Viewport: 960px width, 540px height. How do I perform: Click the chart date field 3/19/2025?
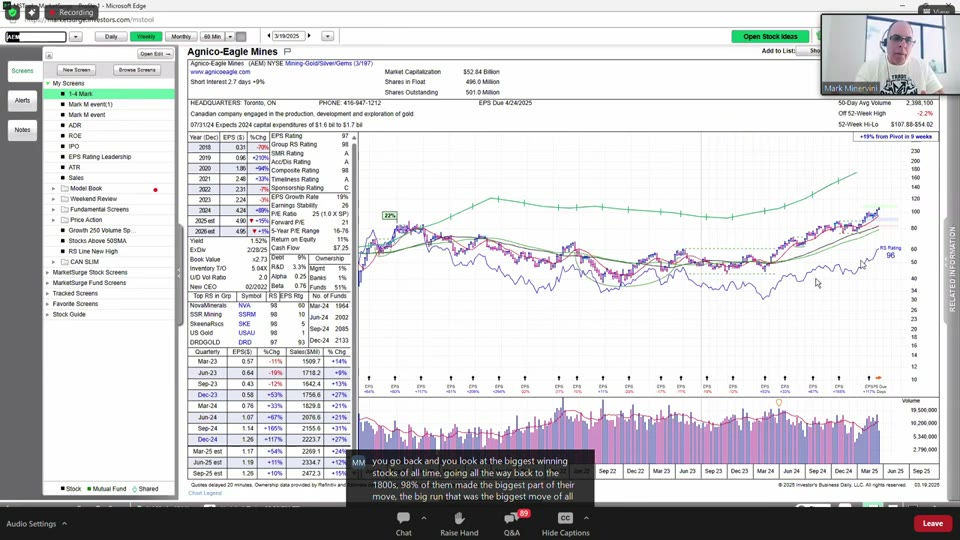(x=288, y=36)
